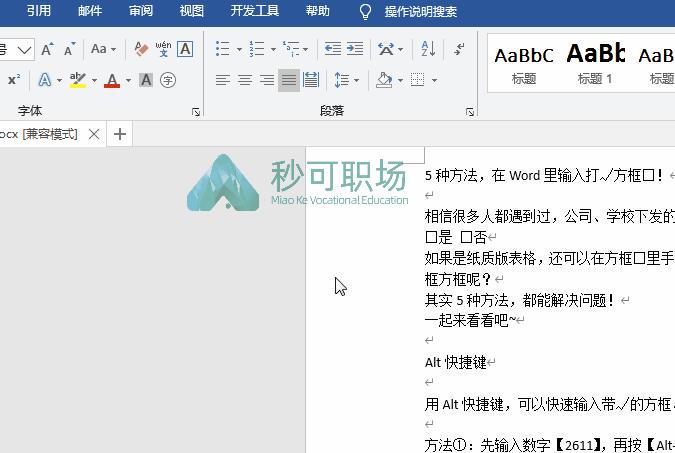Apply Text Effects (outlined A) icon

45,80
